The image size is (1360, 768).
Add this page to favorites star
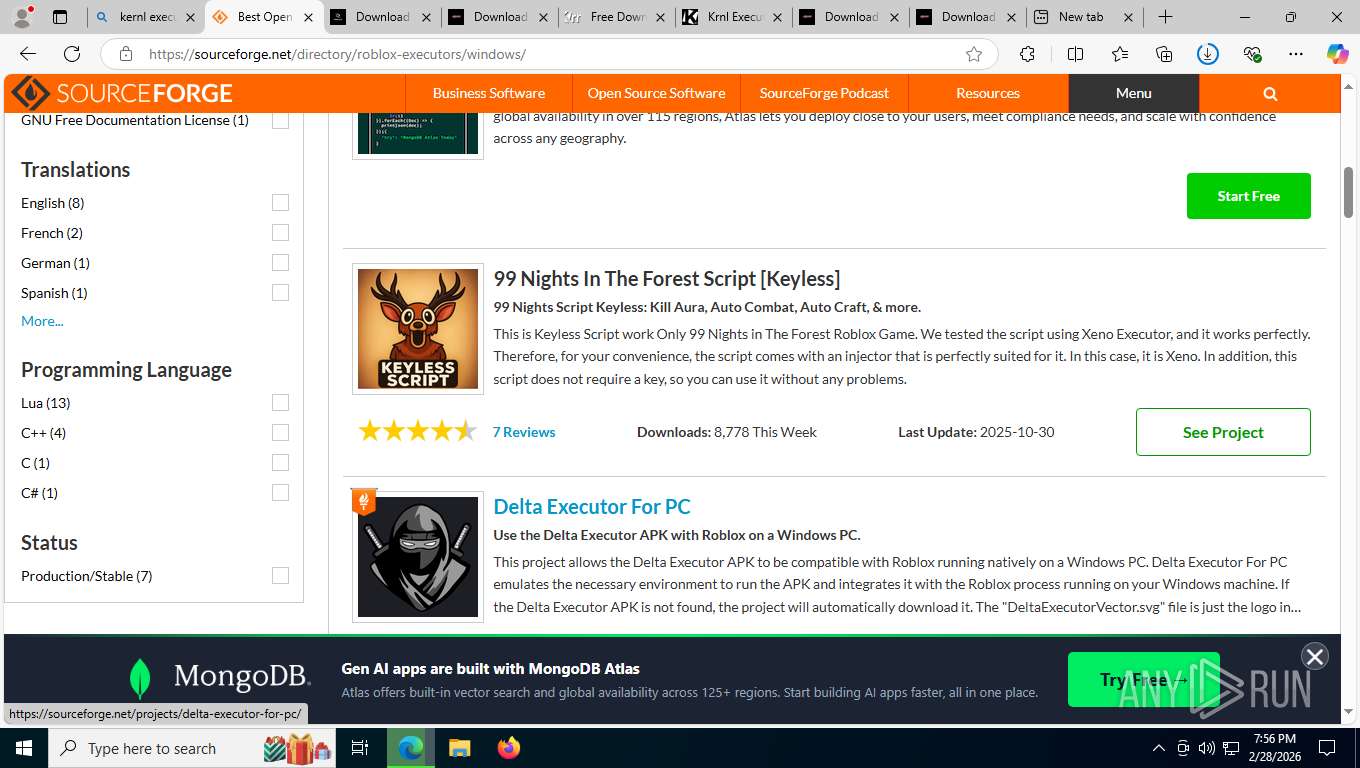pyautogui.click(x=973, y=54)
